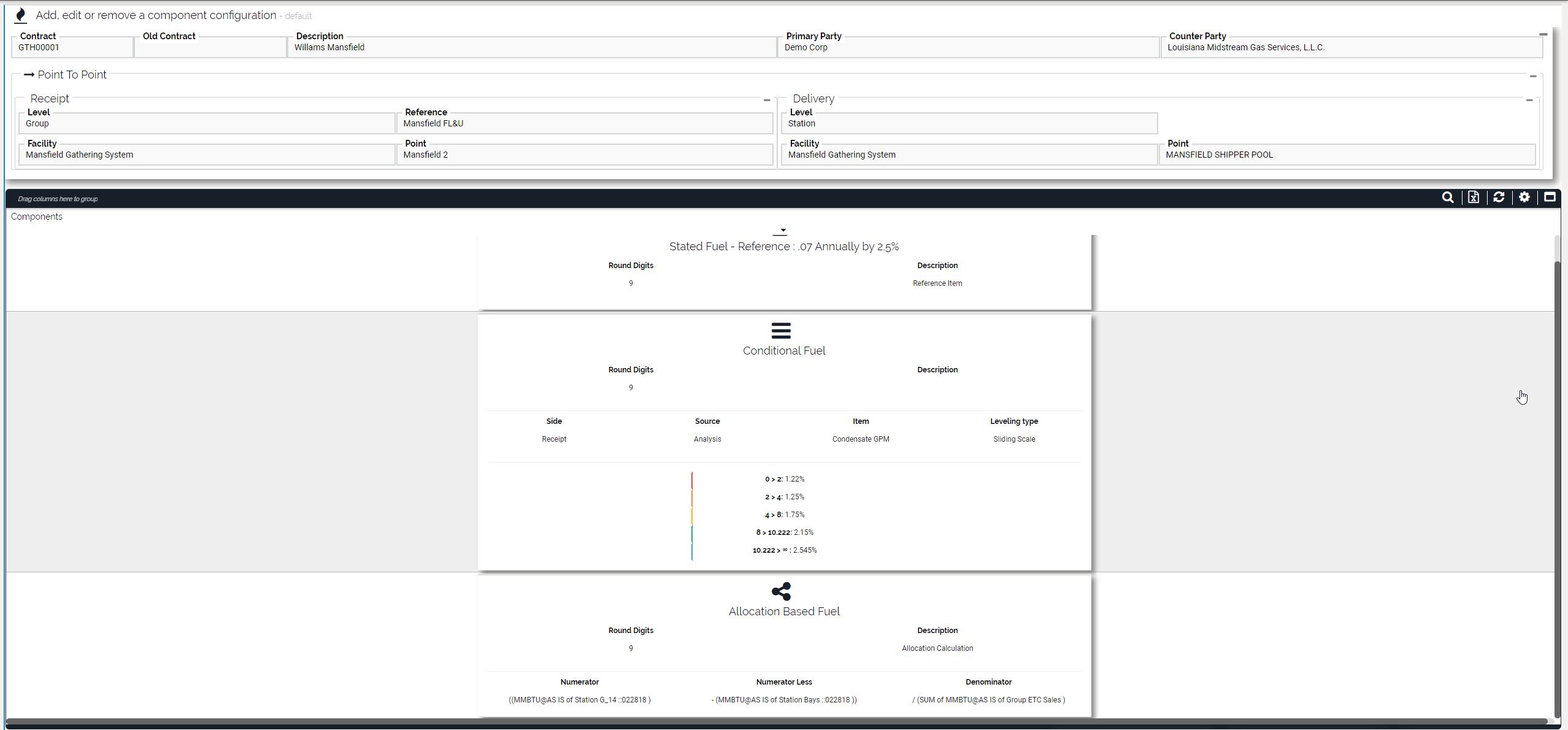
Task: Toggle grid fullscreen window icon
Action: point(1550,198)
